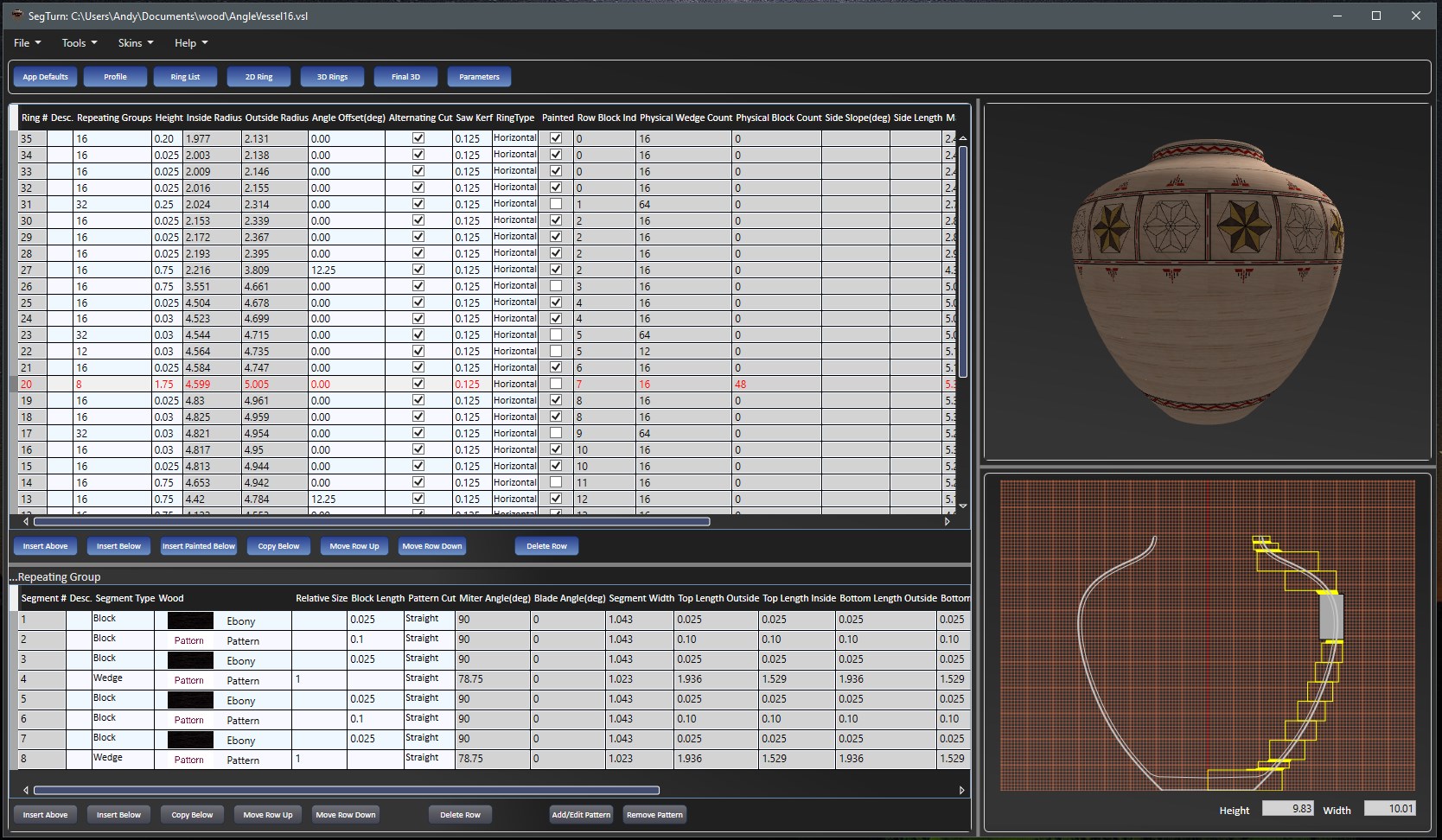
Task: Apply App Defaults
Action: tap(45, 77)
